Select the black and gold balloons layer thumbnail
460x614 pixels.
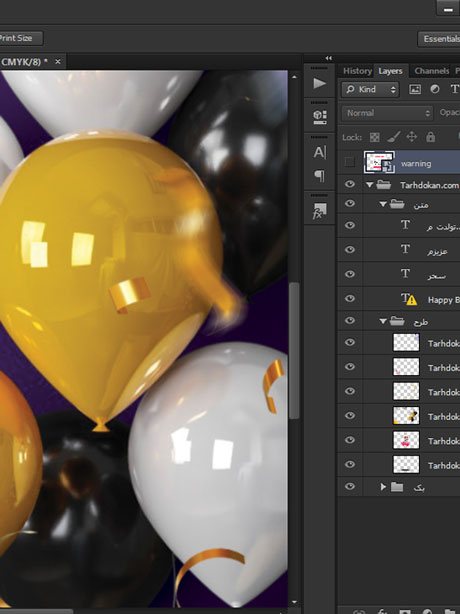[406, 415]
